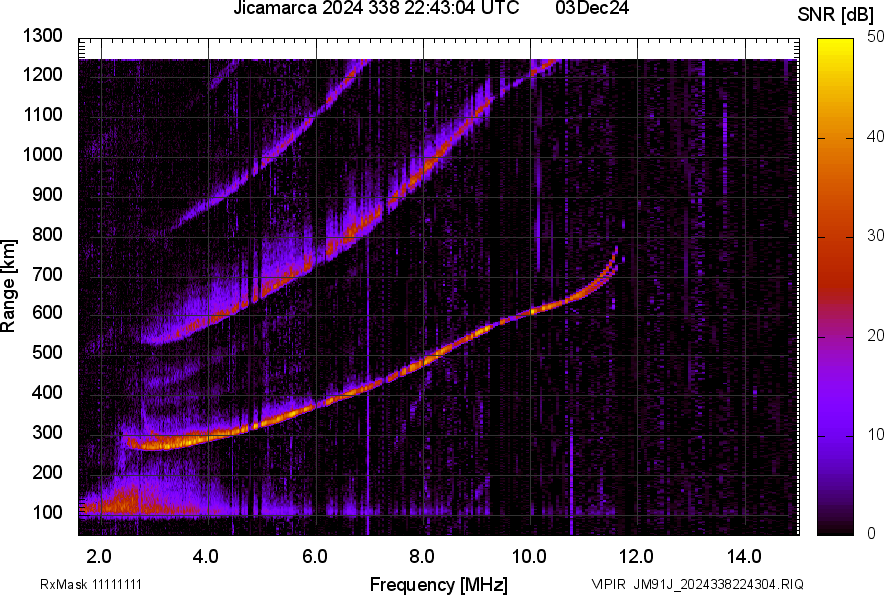Screen dimensions: 884x595
Task: Click the range tick label '1200'
Action: pos(43,74)
